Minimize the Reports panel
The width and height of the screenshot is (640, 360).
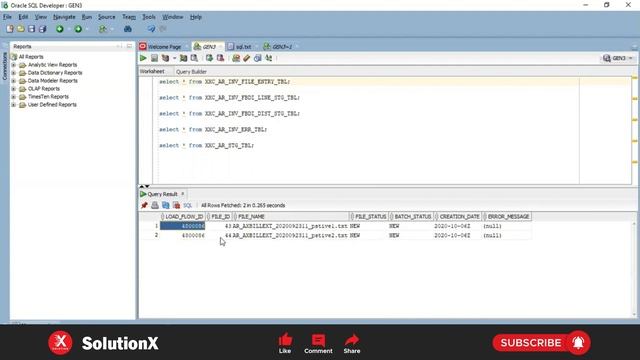click(119, 46)
